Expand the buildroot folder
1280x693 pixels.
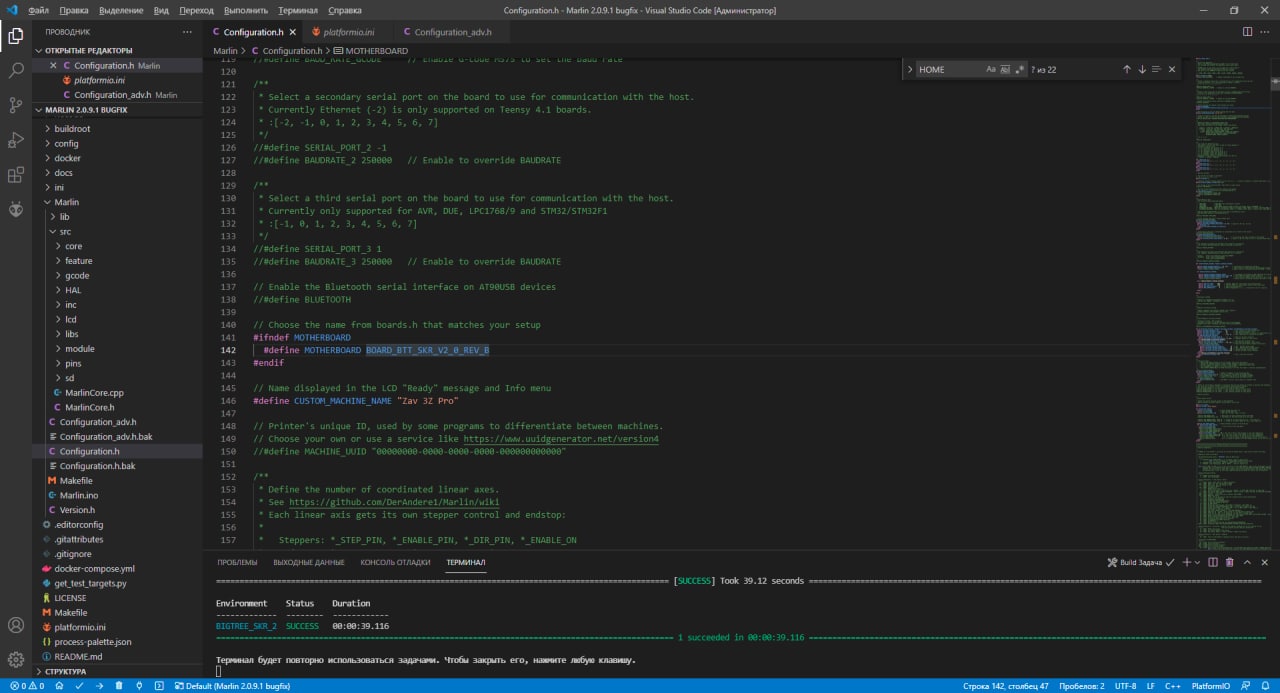point(117,129)
